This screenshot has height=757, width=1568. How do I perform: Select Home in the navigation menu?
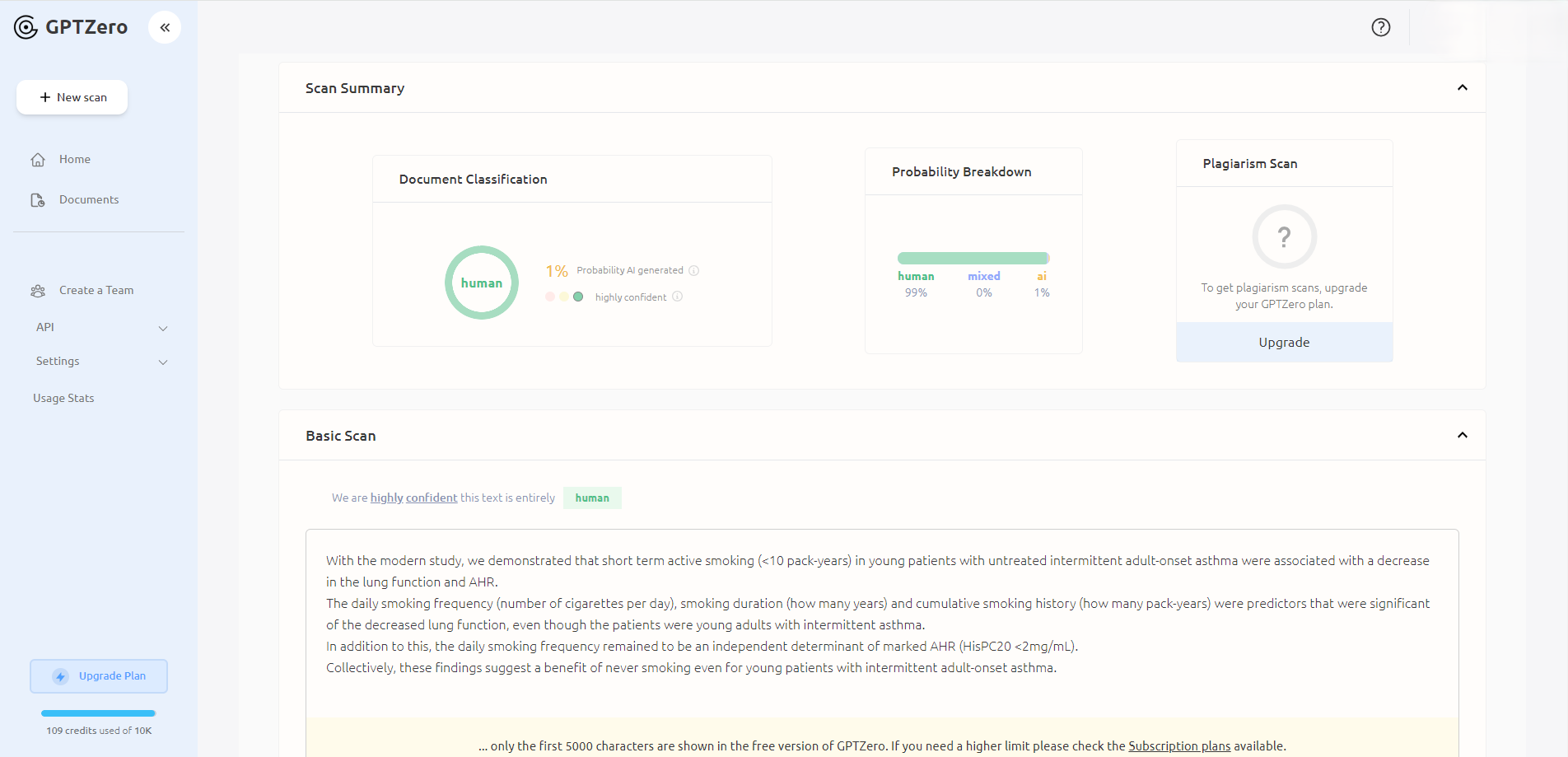point(75,159)
